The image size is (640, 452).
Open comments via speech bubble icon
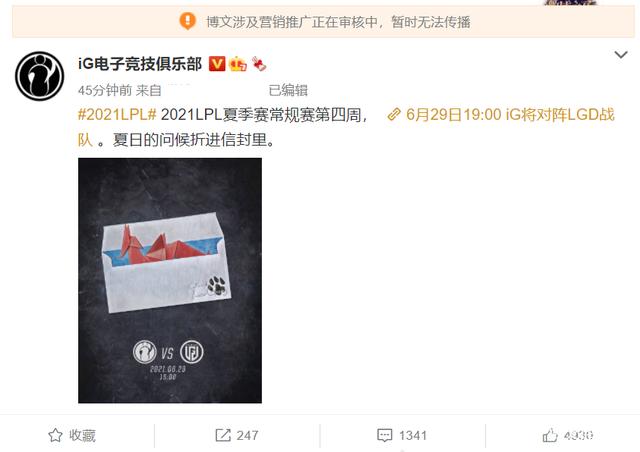coord(384,435)
